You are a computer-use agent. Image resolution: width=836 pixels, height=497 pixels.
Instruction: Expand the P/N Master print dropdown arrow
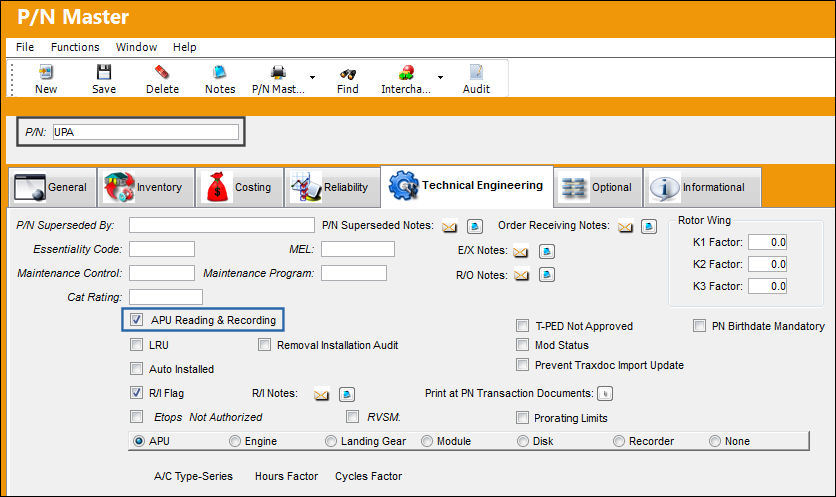point(312,77)
